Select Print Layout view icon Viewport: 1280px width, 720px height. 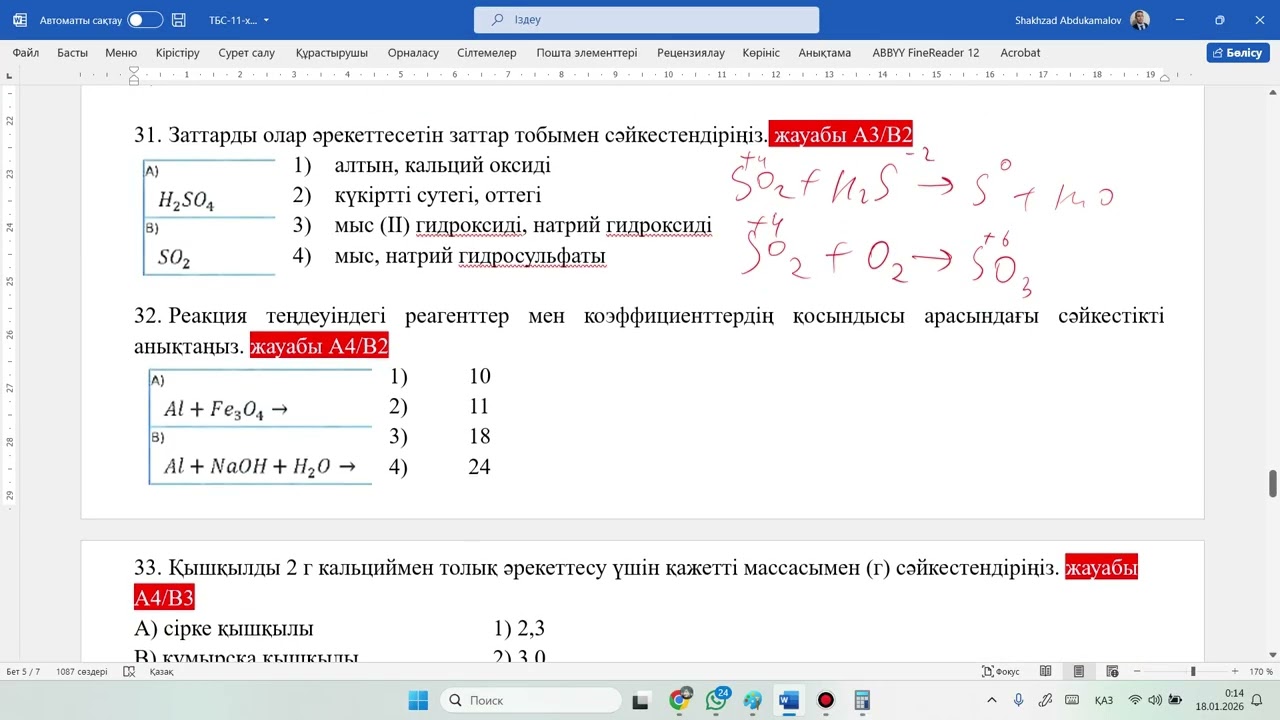pyautogui.click(x=1079, y=672)
